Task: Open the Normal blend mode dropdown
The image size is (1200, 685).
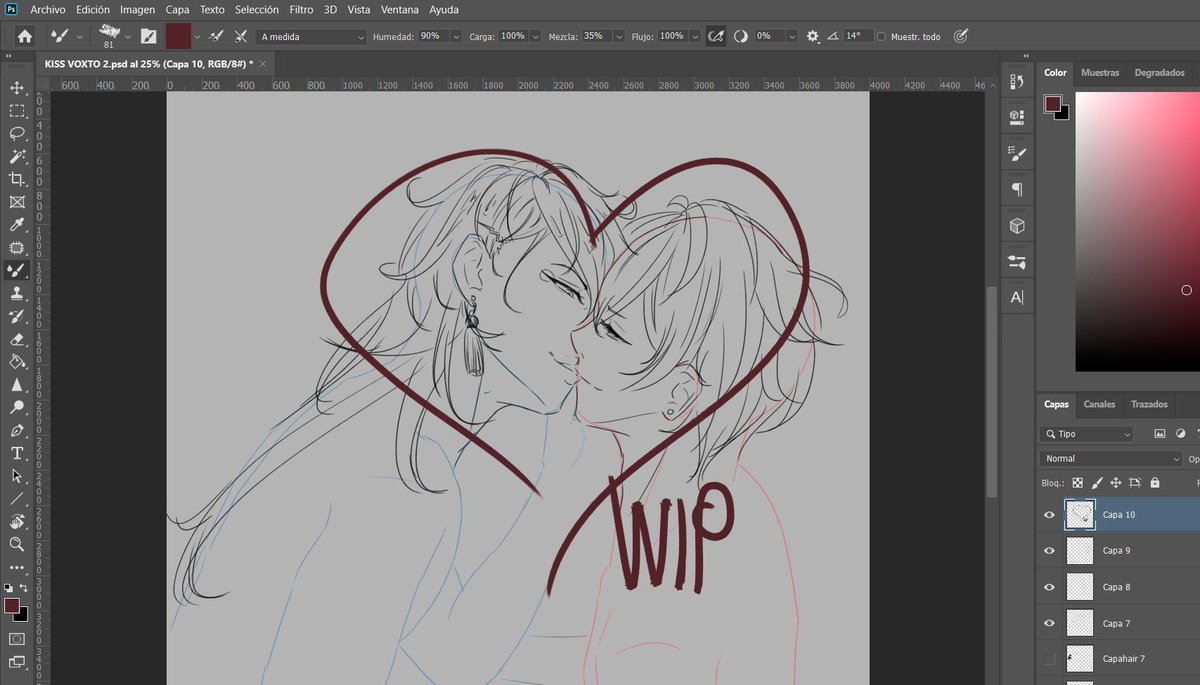Action: 1111,458
